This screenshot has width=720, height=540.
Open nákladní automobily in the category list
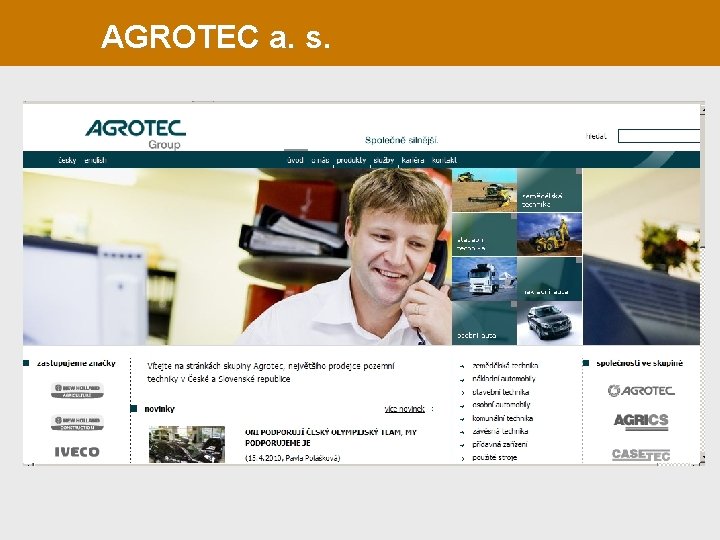coord(504,379)
